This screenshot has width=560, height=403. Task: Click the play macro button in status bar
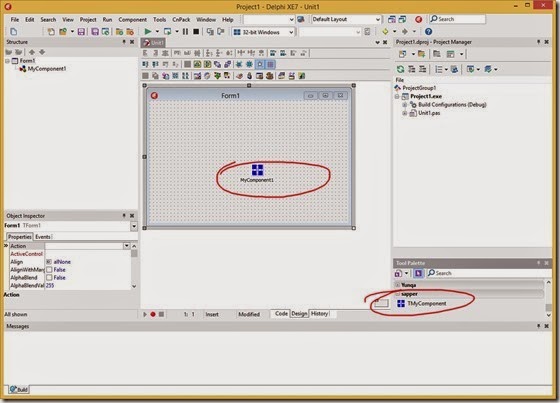(x=145, y=314)
